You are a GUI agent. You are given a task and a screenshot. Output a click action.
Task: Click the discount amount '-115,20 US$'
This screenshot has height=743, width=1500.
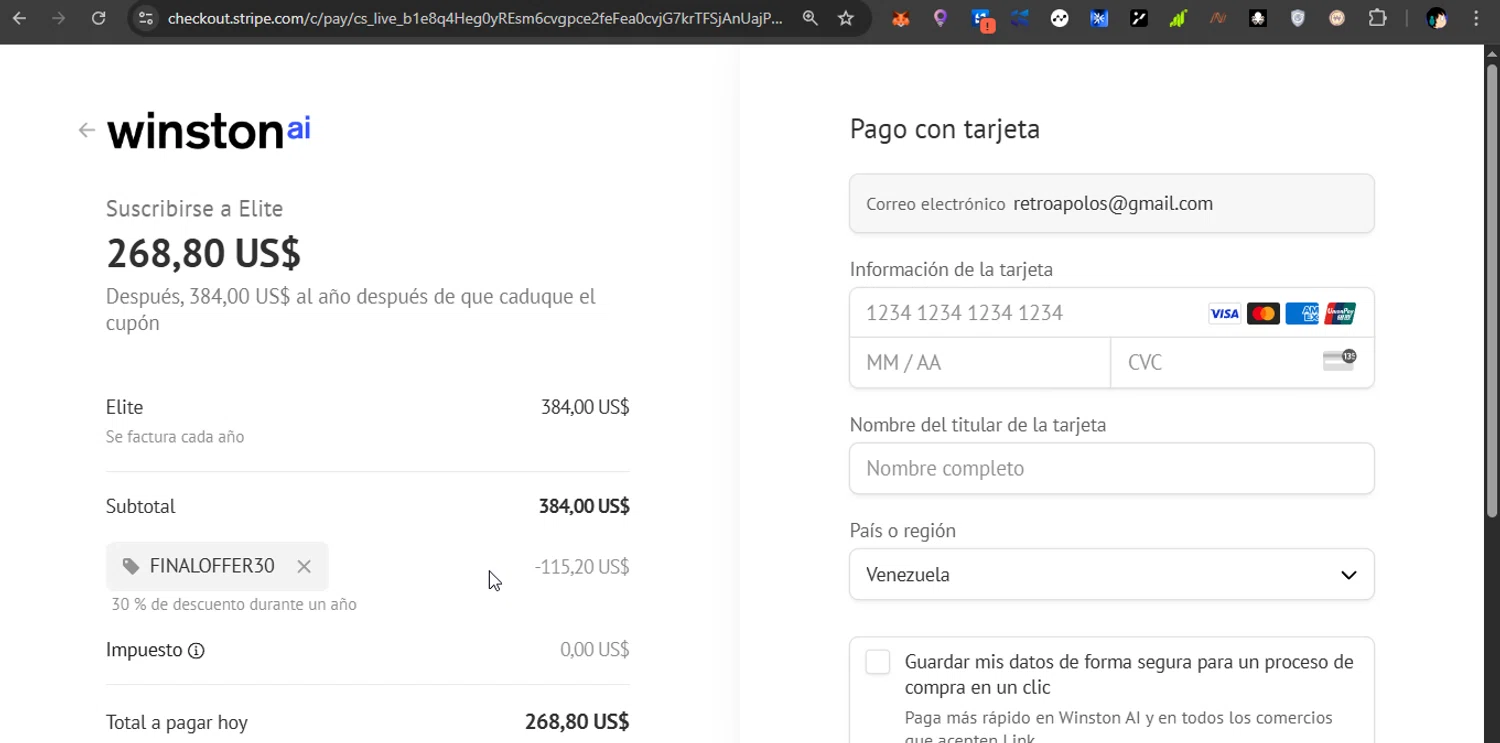coord(582,567)
